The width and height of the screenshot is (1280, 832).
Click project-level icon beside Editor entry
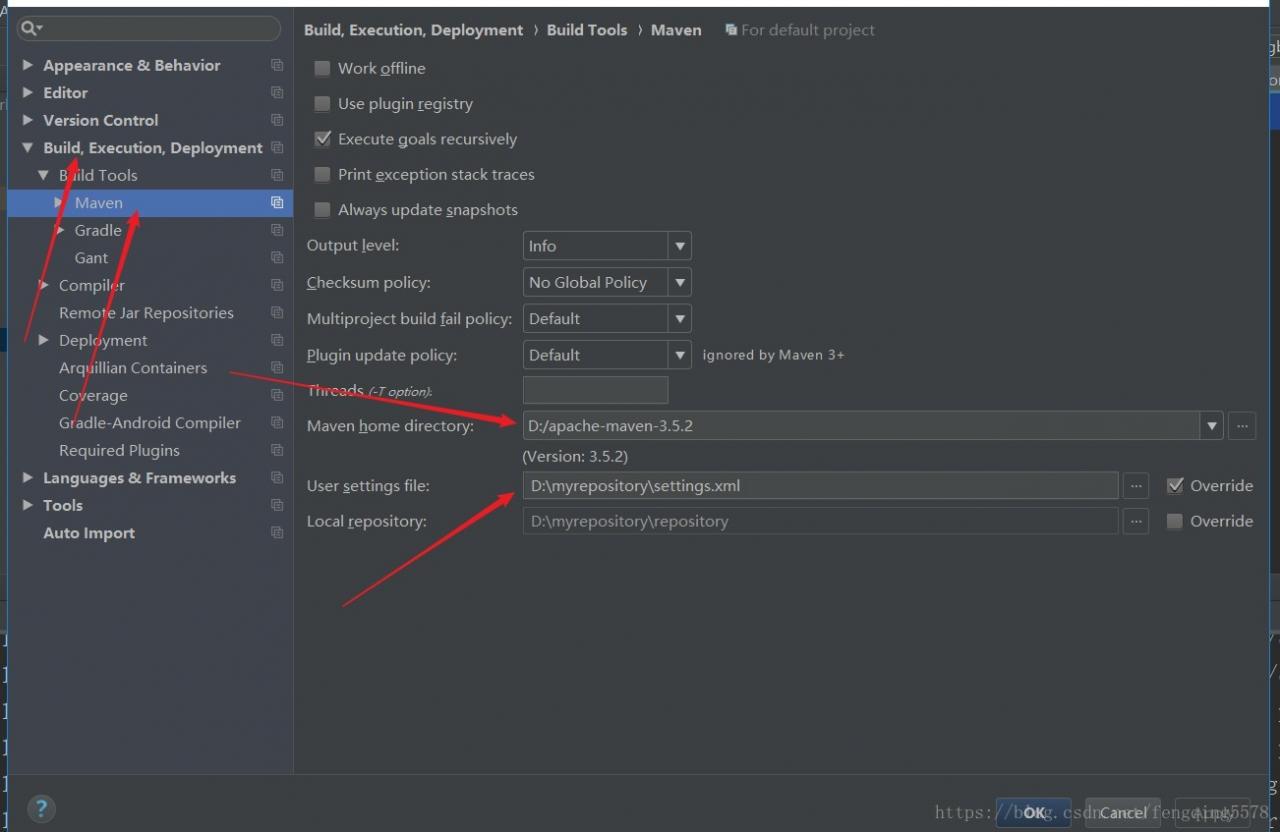[277, 93]
